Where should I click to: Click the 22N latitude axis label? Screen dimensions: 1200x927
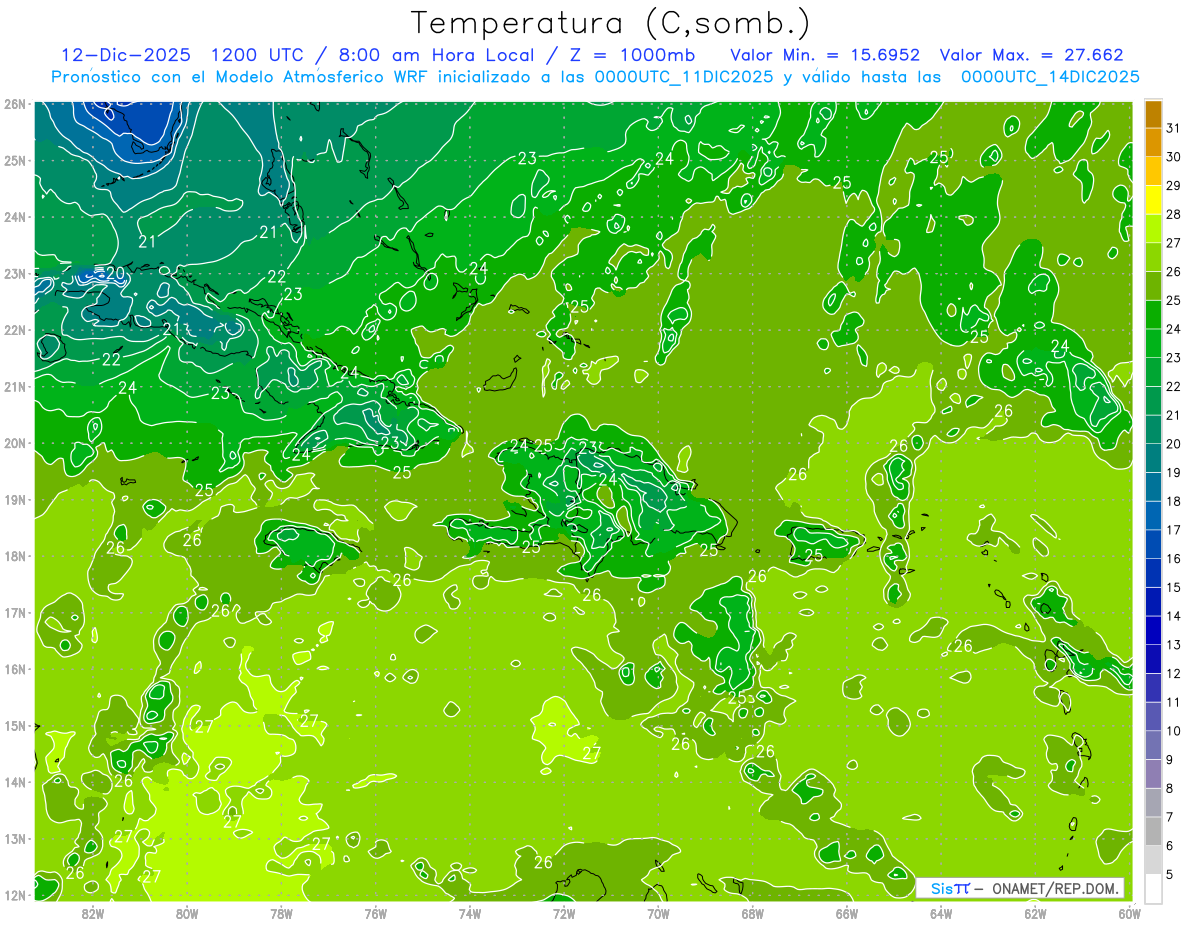pos(15,330)
